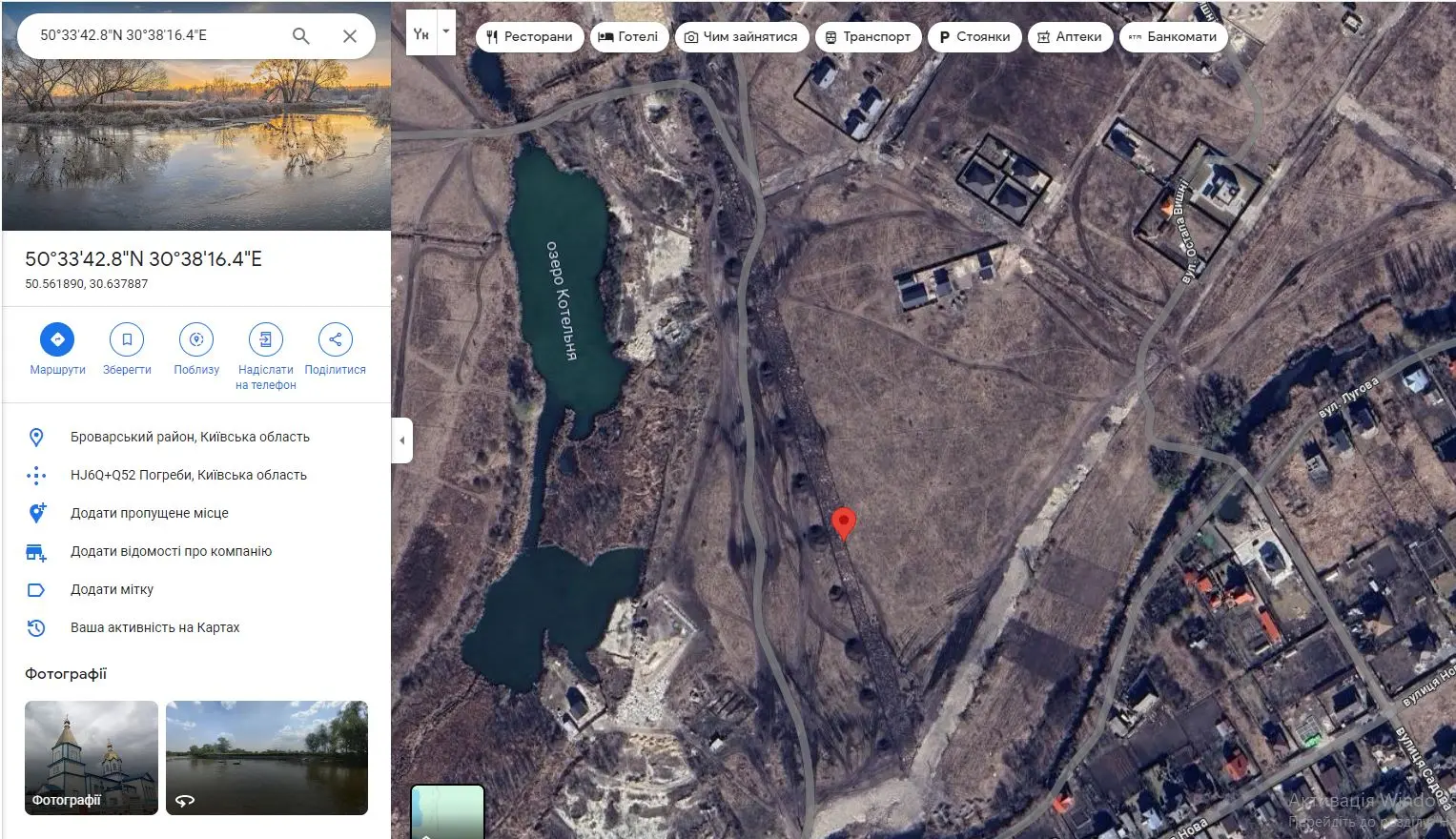
Task: Click the Зберегти bookmark icon
Action: pos(127,339)
